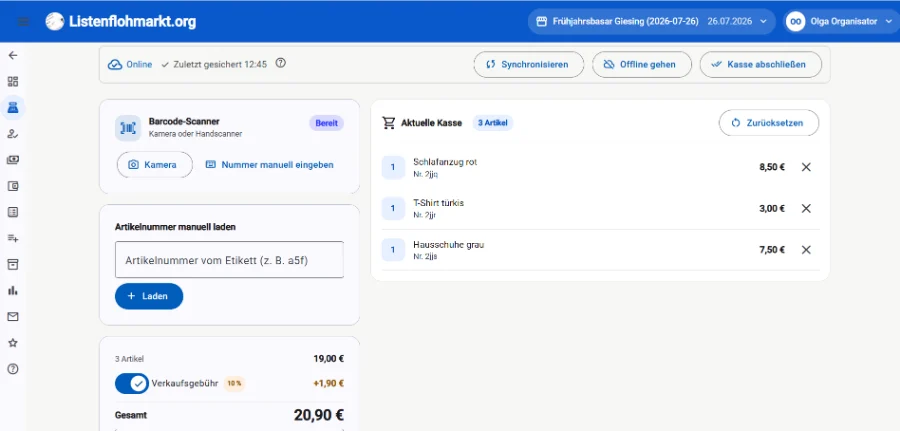Viewport: 900px width, 431px height.
Task: Click the Schlafanzug rot item name
Action: pyautogui.click(x=445, y=162)
